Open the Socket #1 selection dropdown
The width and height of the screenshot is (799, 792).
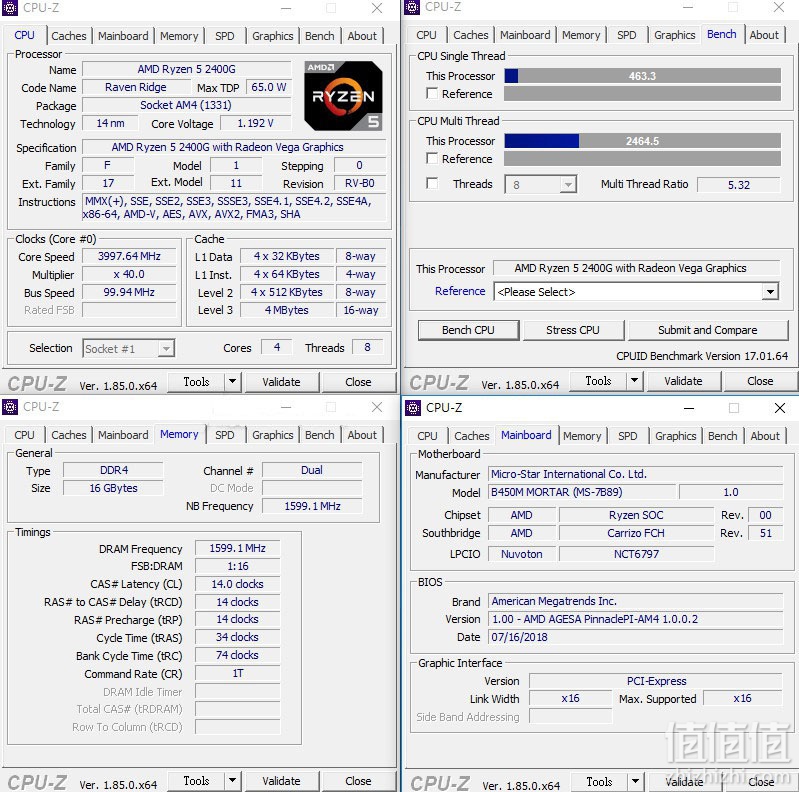click(x=129, y=349)
